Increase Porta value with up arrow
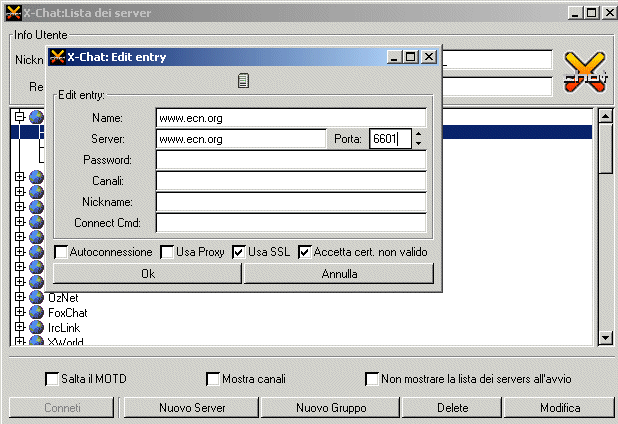The height and width of the screenshot is (424, 618). pyautogui.click(x=419, y=134)
